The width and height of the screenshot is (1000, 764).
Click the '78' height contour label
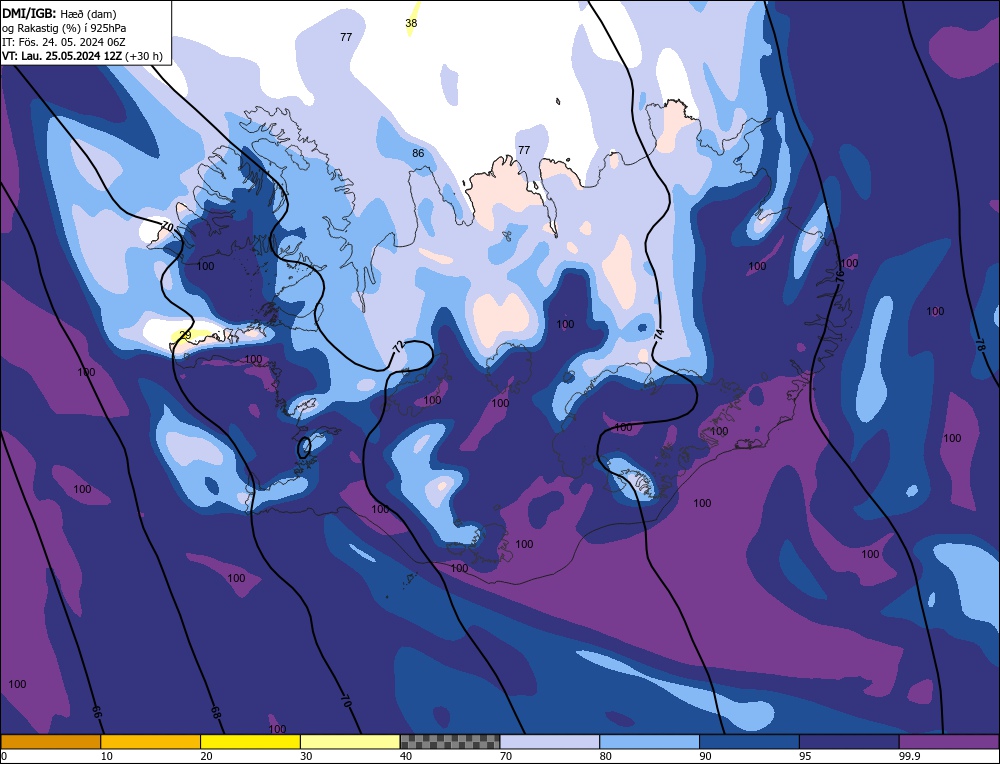[x=980, y=344]
